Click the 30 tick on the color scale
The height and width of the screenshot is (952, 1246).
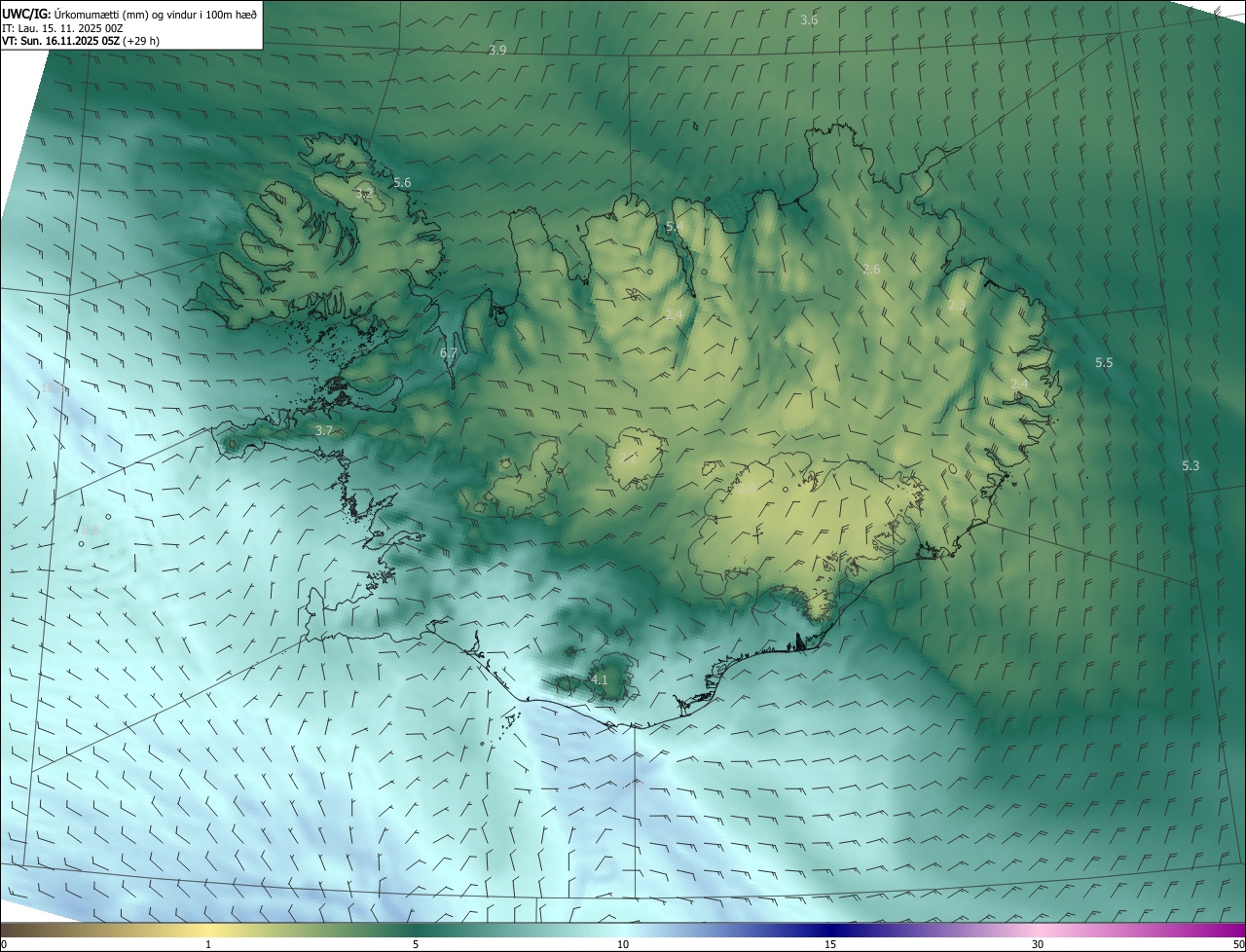(1038, 944)
